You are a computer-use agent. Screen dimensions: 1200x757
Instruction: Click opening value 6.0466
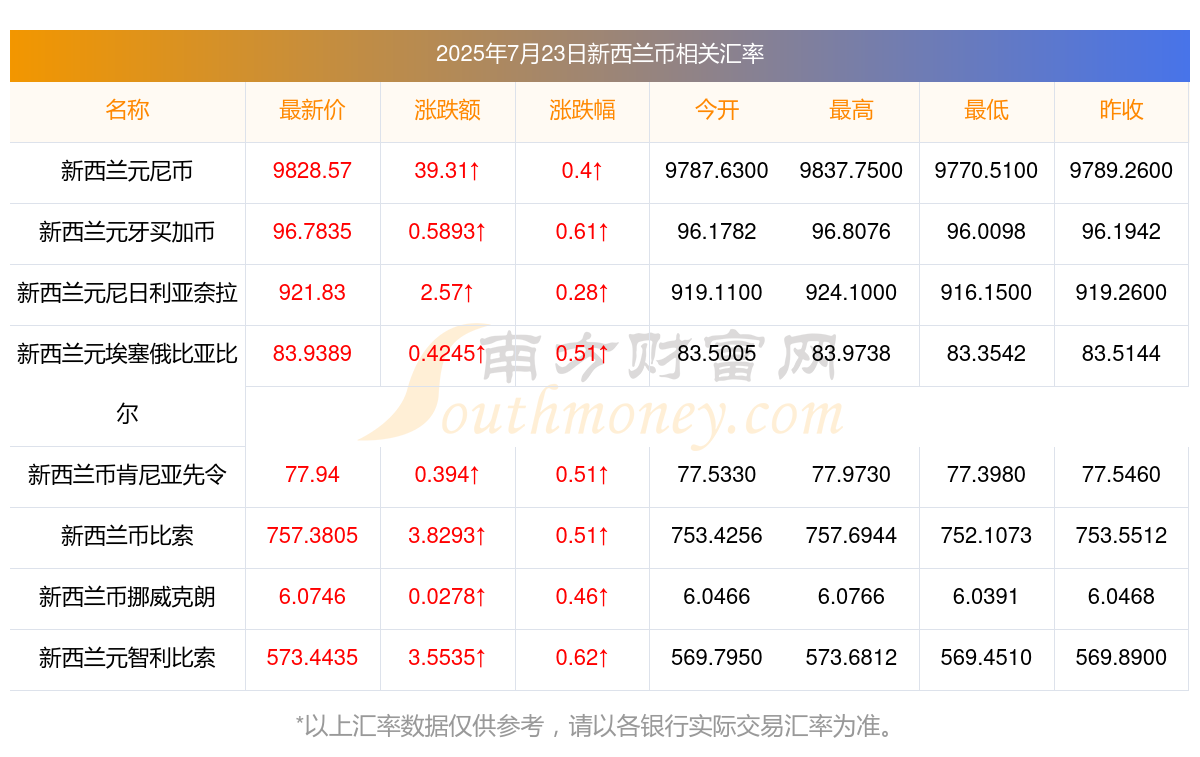click(x=716, y=597)
